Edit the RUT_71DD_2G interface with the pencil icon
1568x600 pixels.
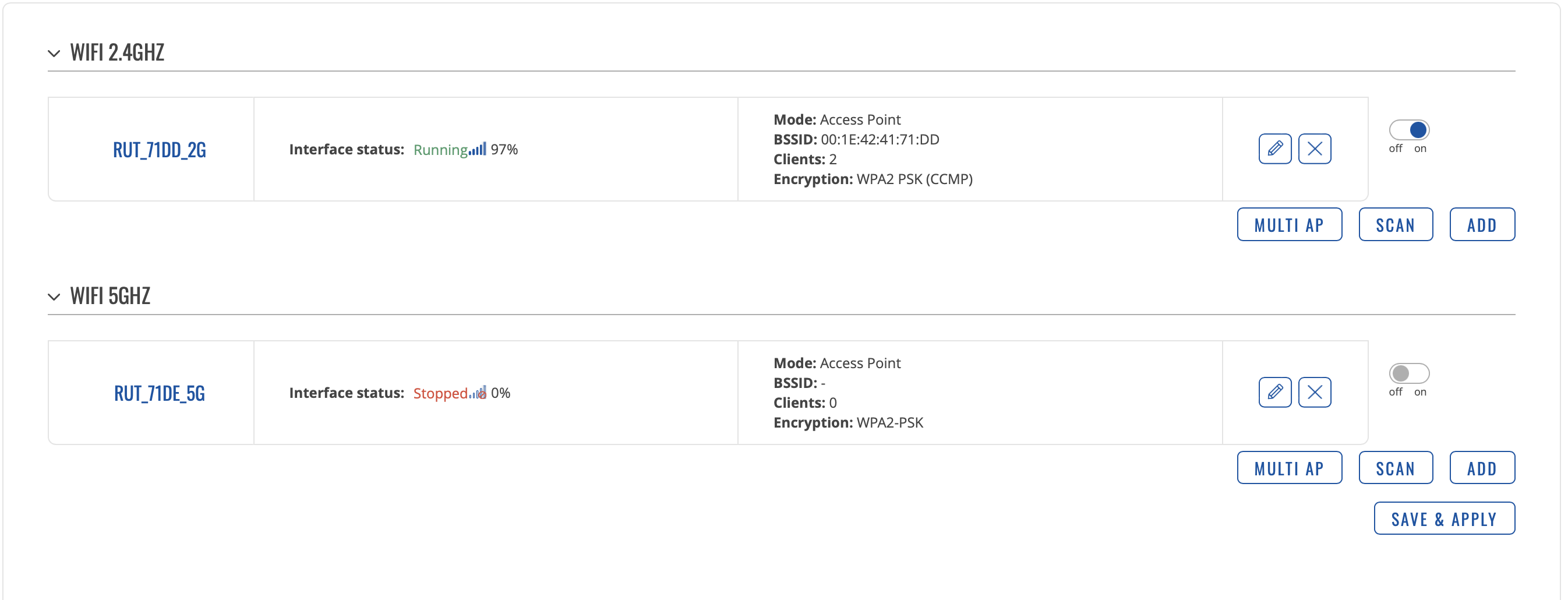1274,149
